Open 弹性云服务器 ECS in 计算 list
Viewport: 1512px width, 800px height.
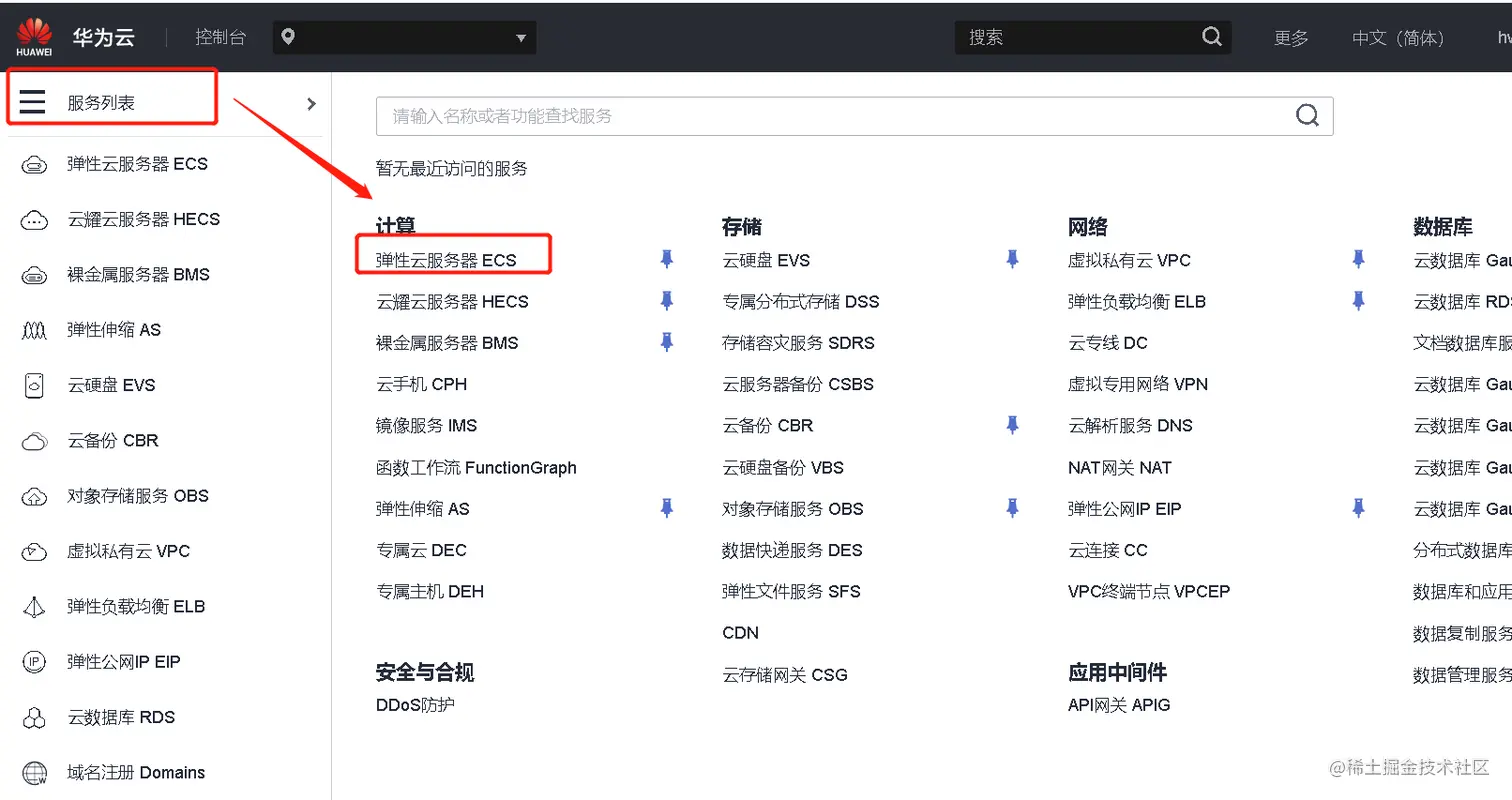click(446, 260)
